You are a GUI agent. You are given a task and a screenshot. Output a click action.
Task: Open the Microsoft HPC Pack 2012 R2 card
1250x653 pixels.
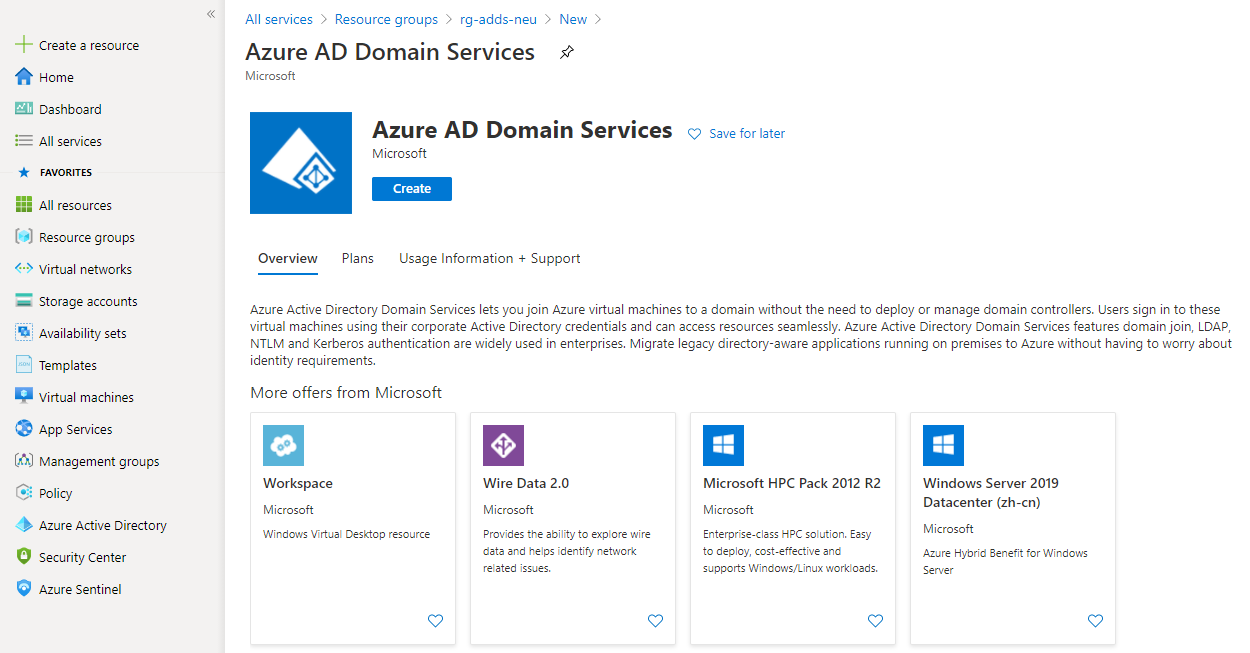(x=792, y=482)
